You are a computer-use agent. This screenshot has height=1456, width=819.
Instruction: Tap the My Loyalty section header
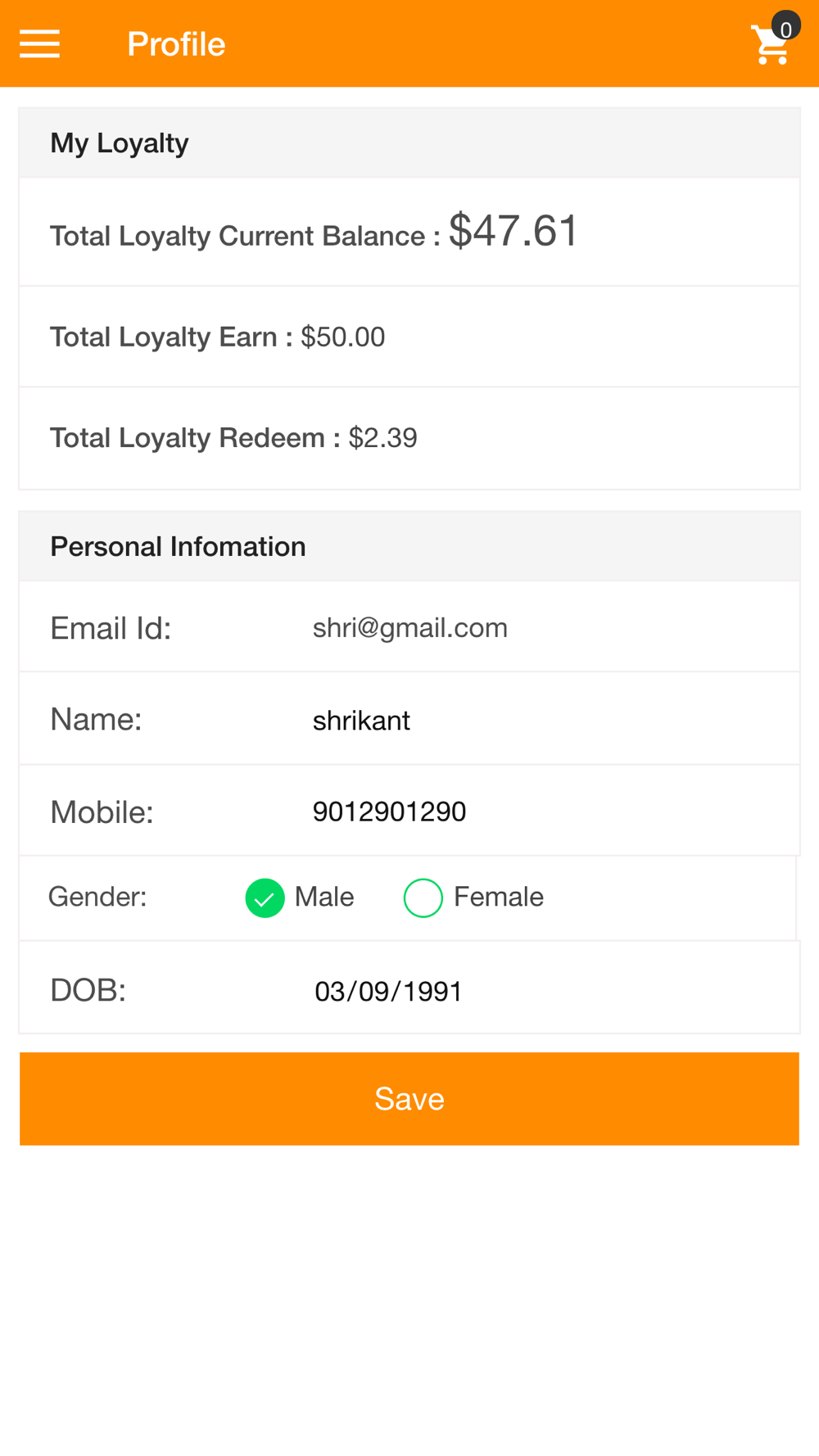point(409,142)
